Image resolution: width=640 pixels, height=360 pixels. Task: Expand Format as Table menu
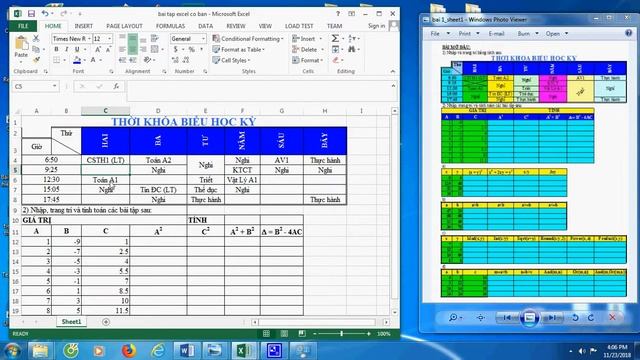coord(238,49)
